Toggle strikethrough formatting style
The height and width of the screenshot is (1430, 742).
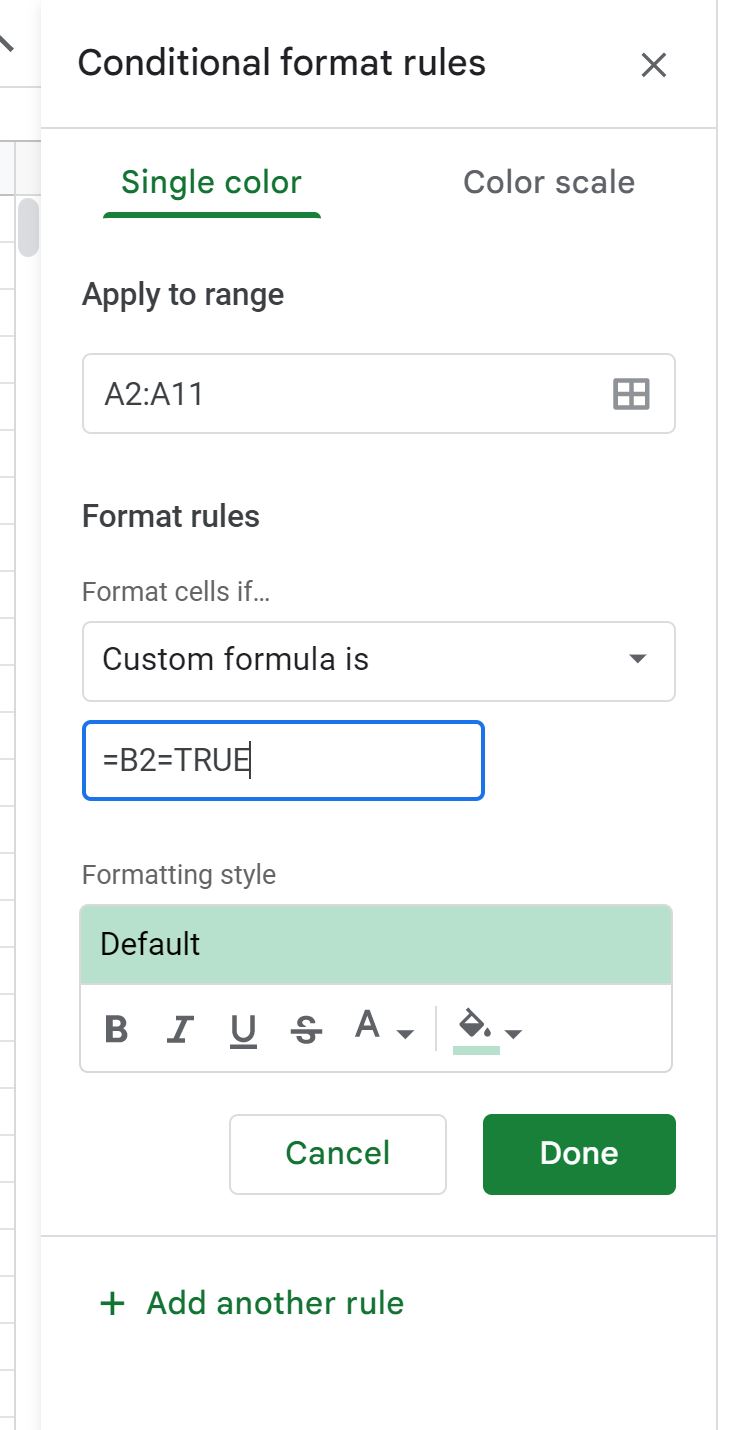[307, 1029]
